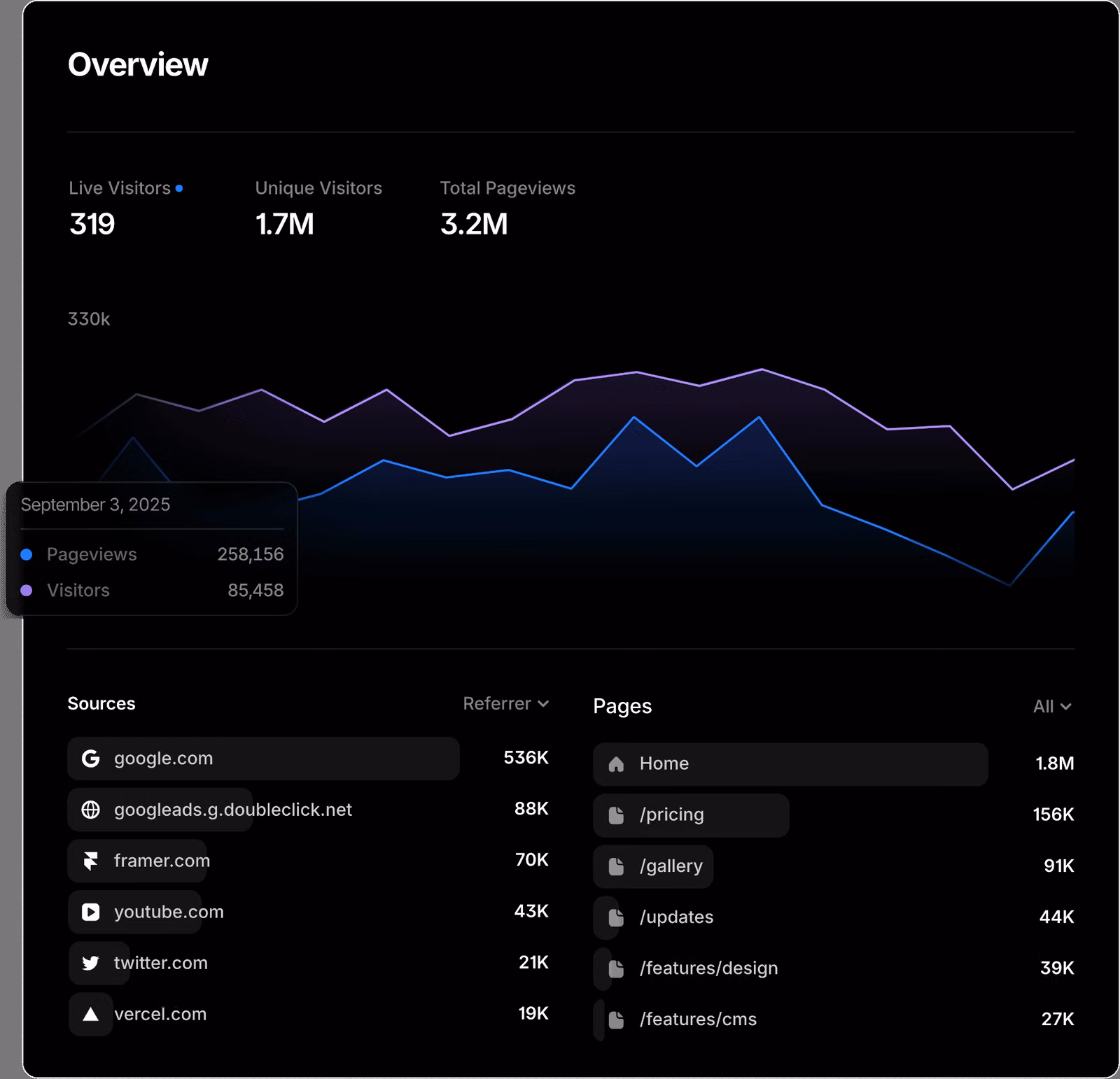Click the globe icon beside googleads.g.doubleclick.net
The image size is (1120, 1079).
(x=90, y=810)
